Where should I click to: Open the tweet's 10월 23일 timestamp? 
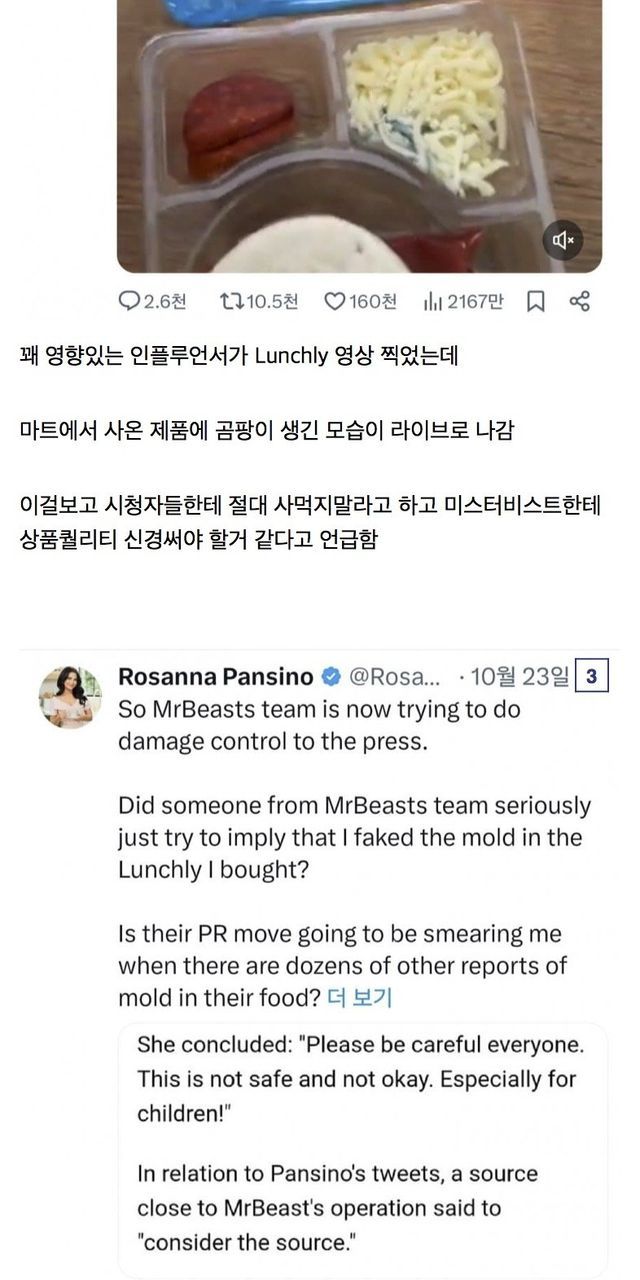click(x=518, y=677)
